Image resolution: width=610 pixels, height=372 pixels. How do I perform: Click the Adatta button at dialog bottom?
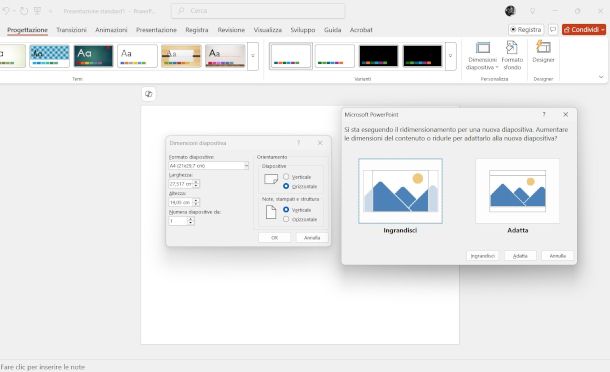(x=520, y=256)
